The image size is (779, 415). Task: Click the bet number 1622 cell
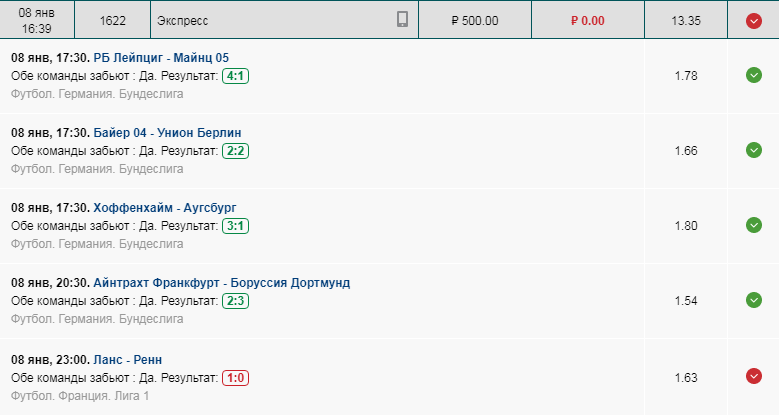113,20
